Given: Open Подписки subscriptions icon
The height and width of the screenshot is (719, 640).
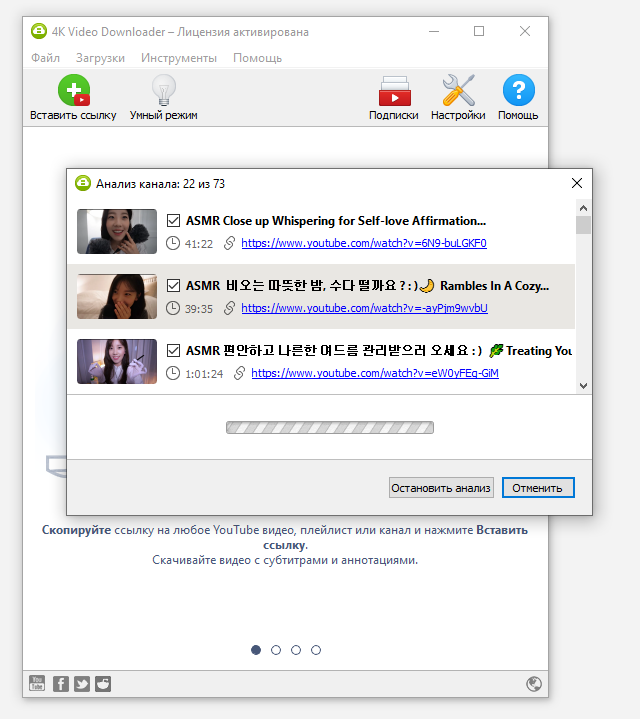Looking at the screenshot, I should (394, 91).
